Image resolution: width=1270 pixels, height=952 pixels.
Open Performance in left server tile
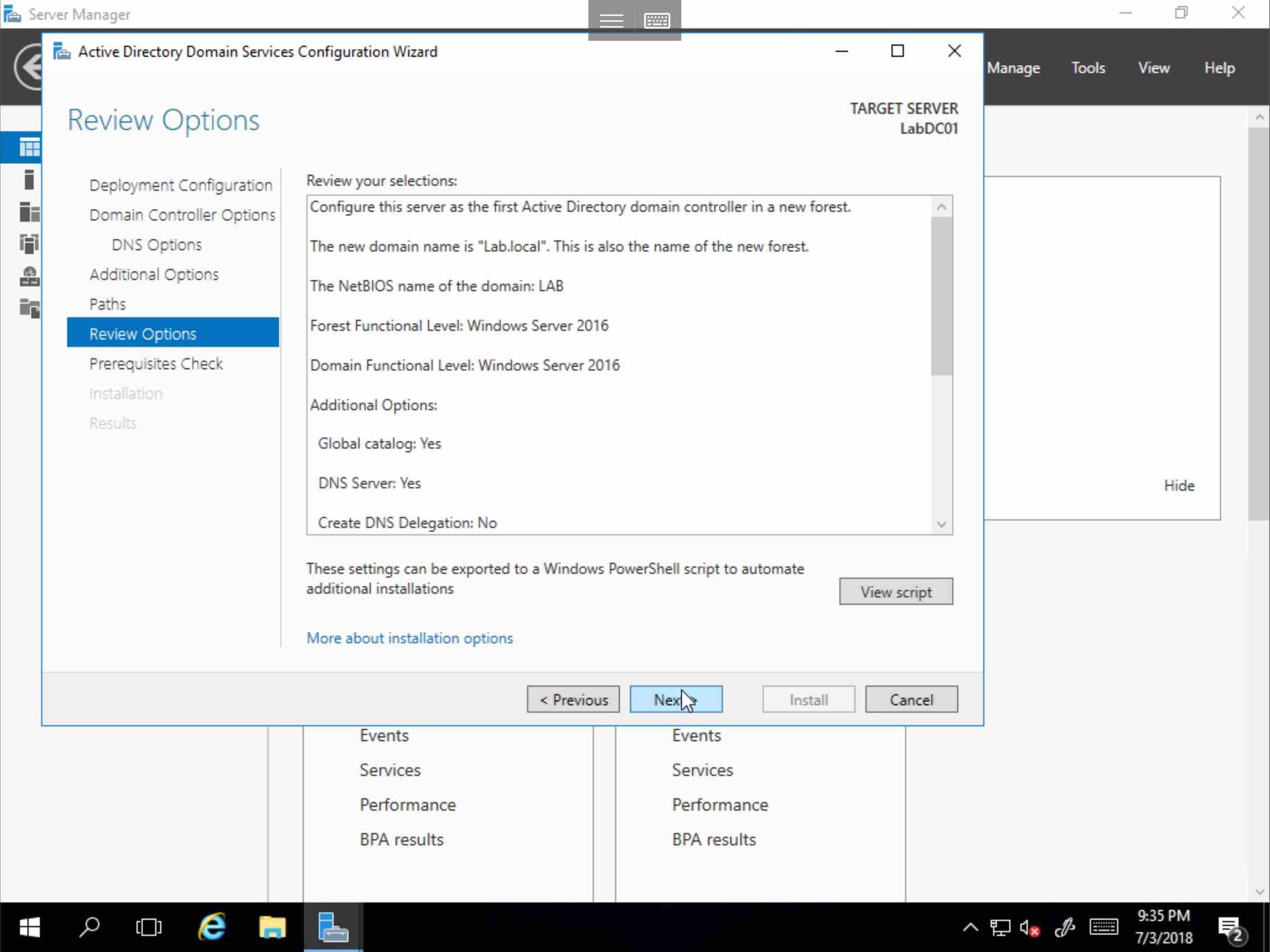pyautogui.click(x=408, y=805)
